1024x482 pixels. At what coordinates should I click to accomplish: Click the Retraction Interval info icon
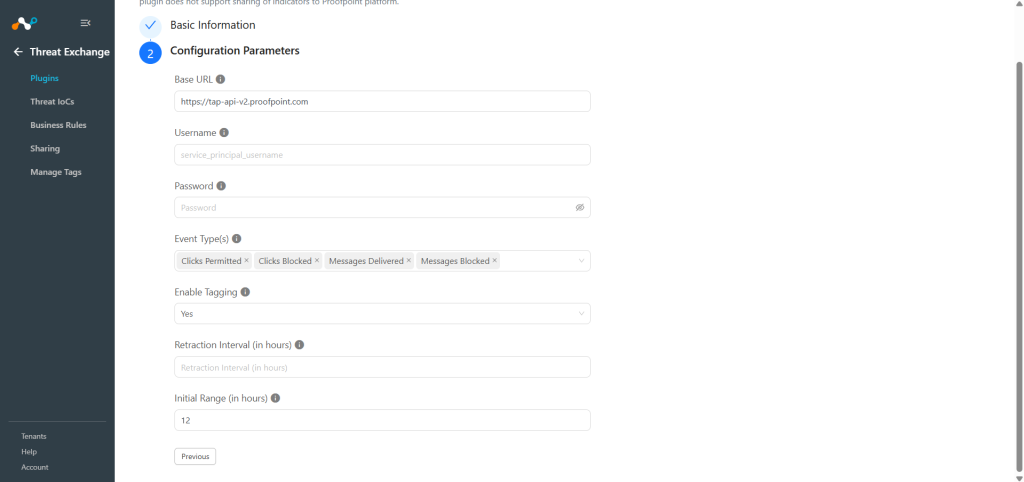(x=299, y=345)
